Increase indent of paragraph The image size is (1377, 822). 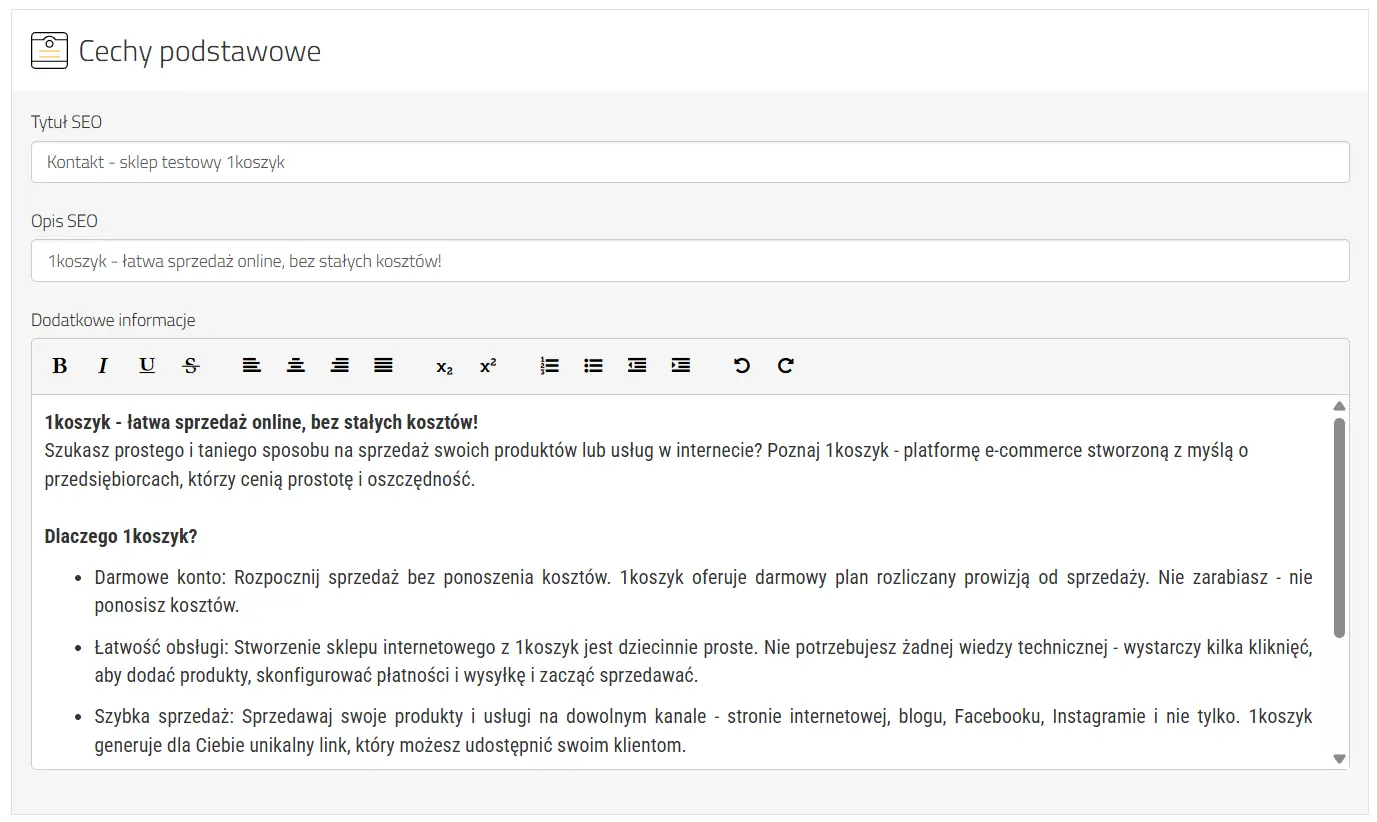(x=681, y=366)
